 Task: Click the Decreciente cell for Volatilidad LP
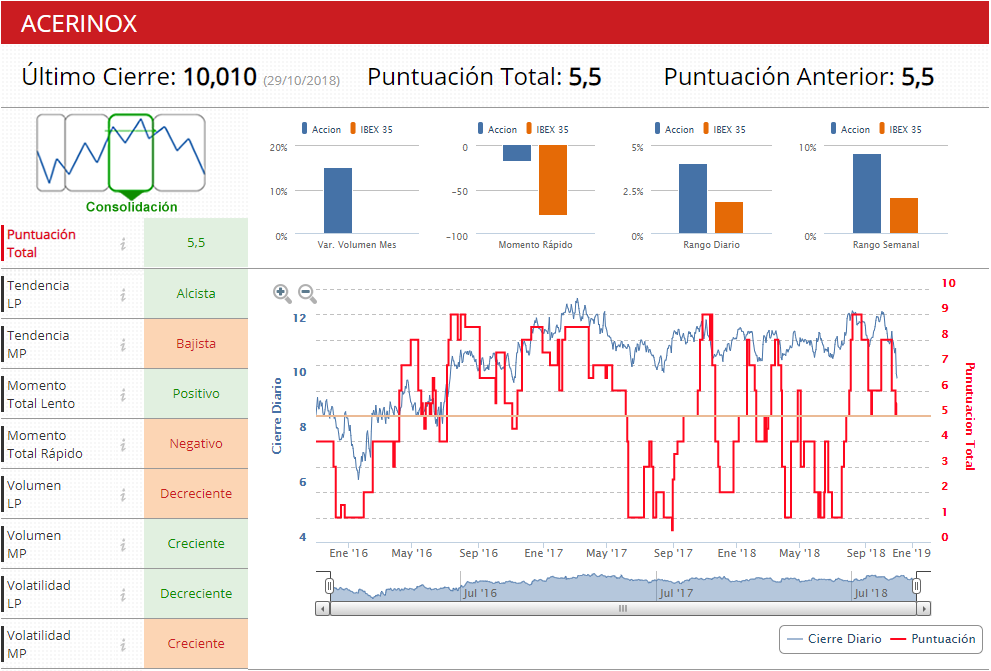pos(196,593)
